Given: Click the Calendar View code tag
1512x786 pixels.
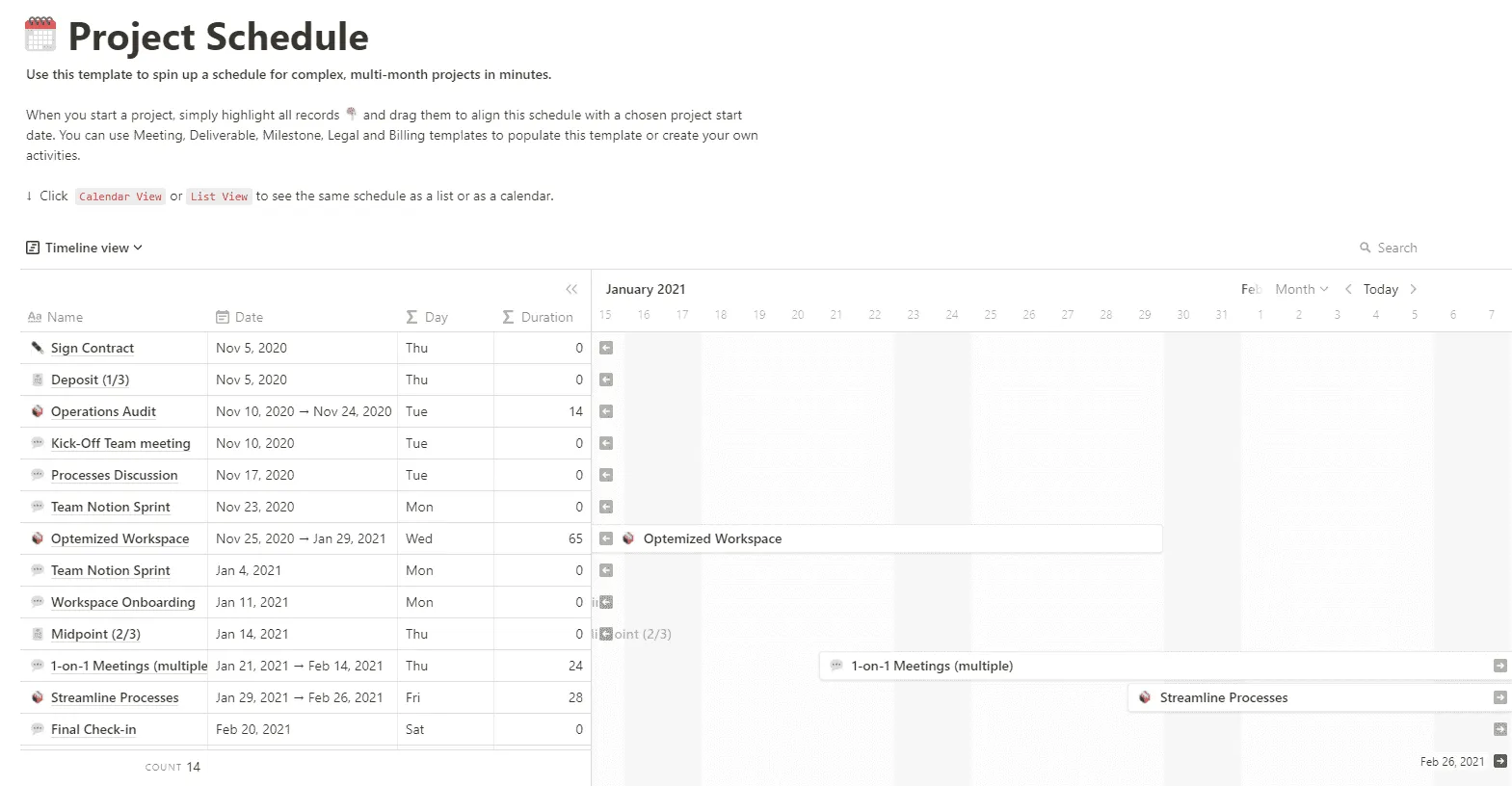Looking at the screenshot, I should click(120, 196).
